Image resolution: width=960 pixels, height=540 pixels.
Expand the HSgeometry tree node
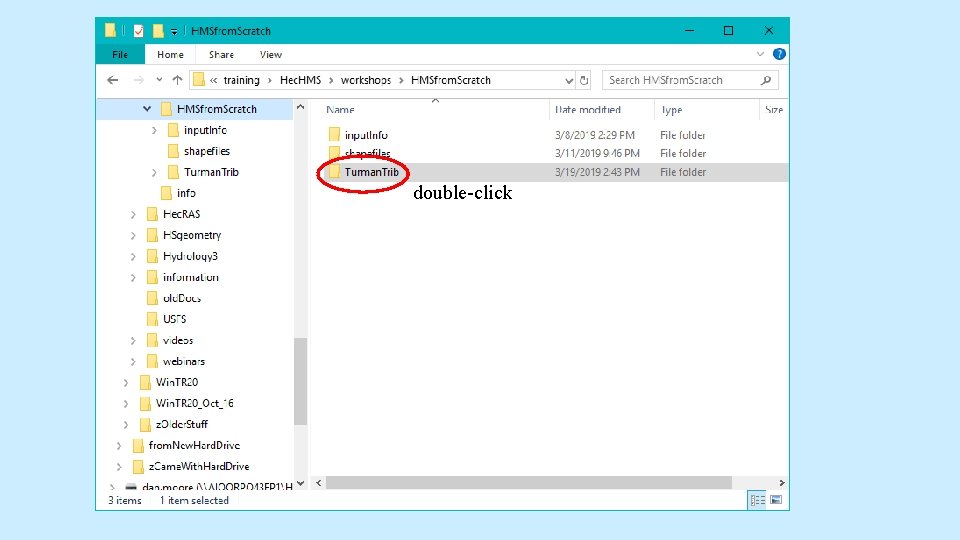(x=133, y=236)
